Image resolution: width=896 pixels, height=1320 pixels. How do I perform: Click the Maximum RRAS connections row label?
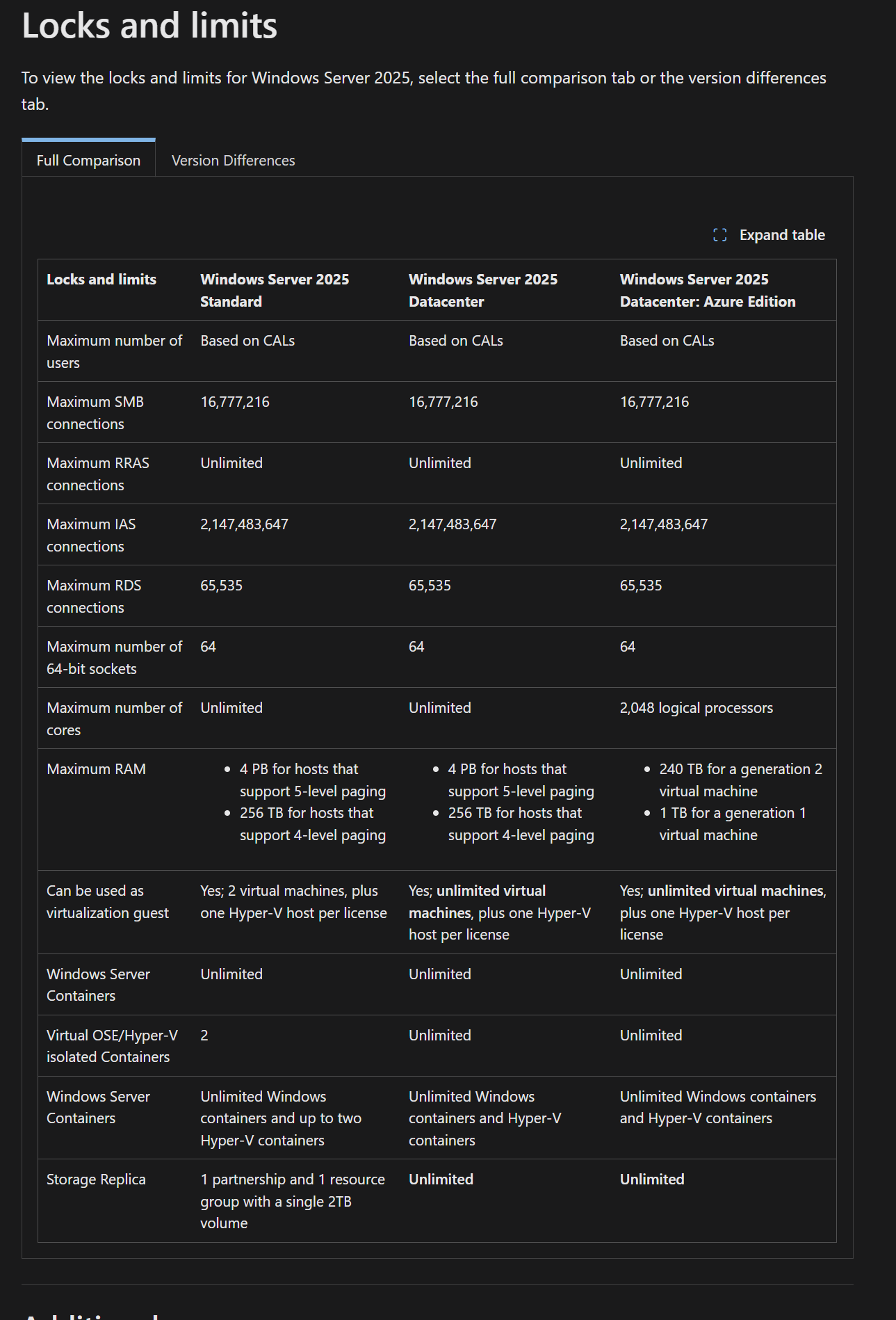pos(98,474)
